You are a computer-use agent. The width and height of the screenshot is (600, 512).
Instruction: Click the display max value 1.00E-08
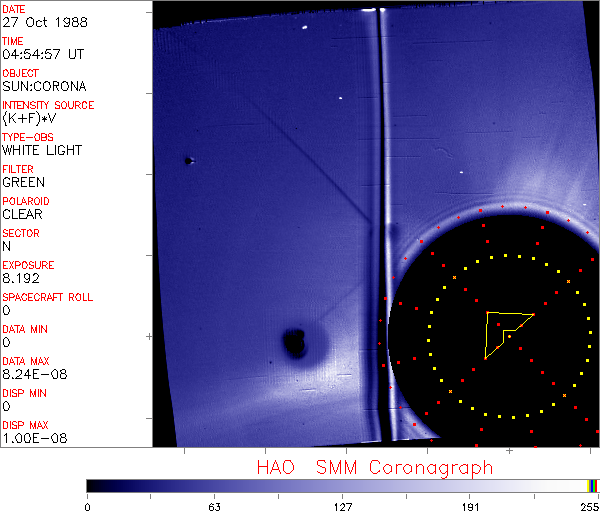(31, 438)
